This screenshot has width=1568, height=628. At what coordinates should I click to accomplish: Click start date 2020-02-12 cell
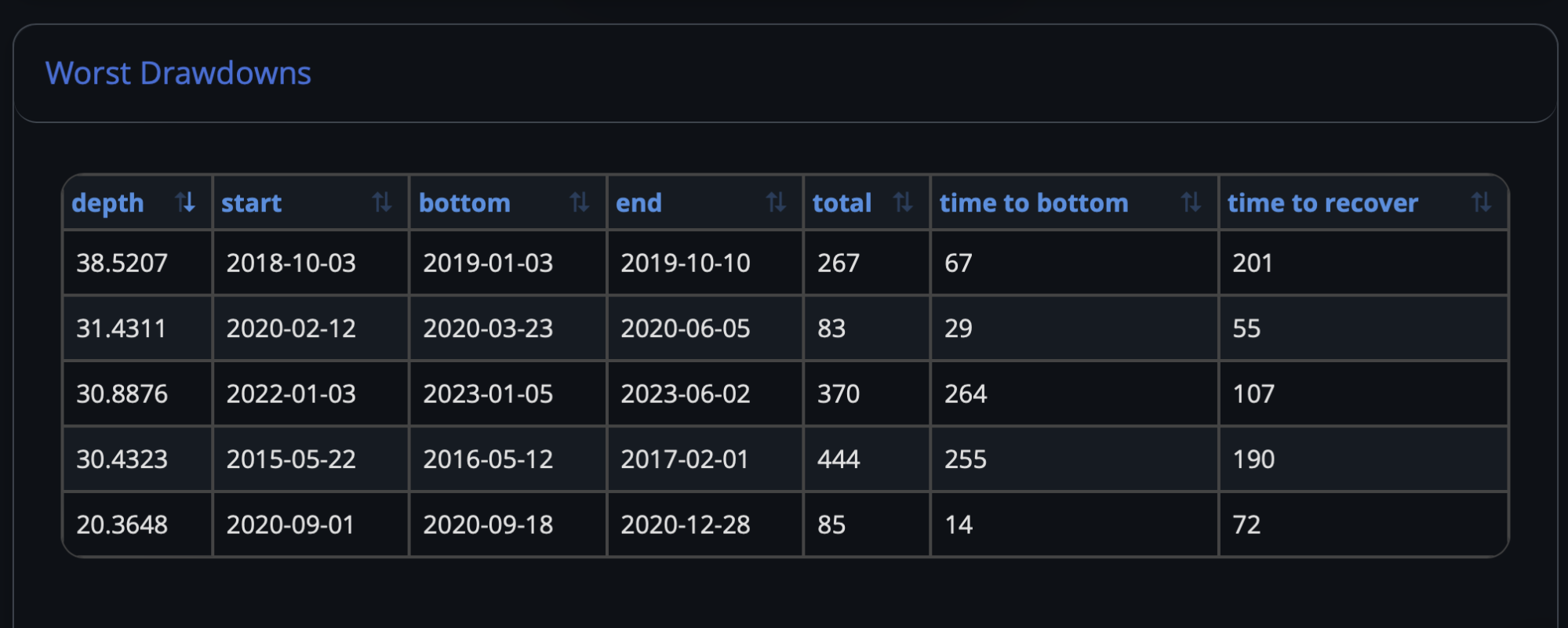click(x=311, y=328)
